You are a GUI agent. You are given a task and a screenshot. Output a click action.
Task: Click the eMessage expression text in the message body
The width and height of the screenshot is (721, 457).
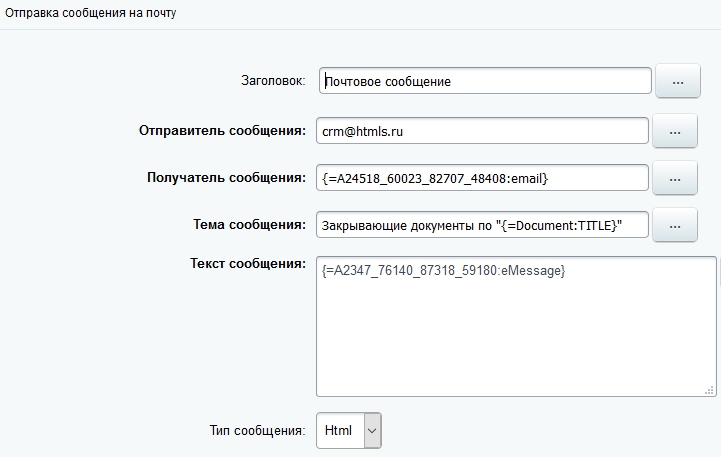pos(443,271)
